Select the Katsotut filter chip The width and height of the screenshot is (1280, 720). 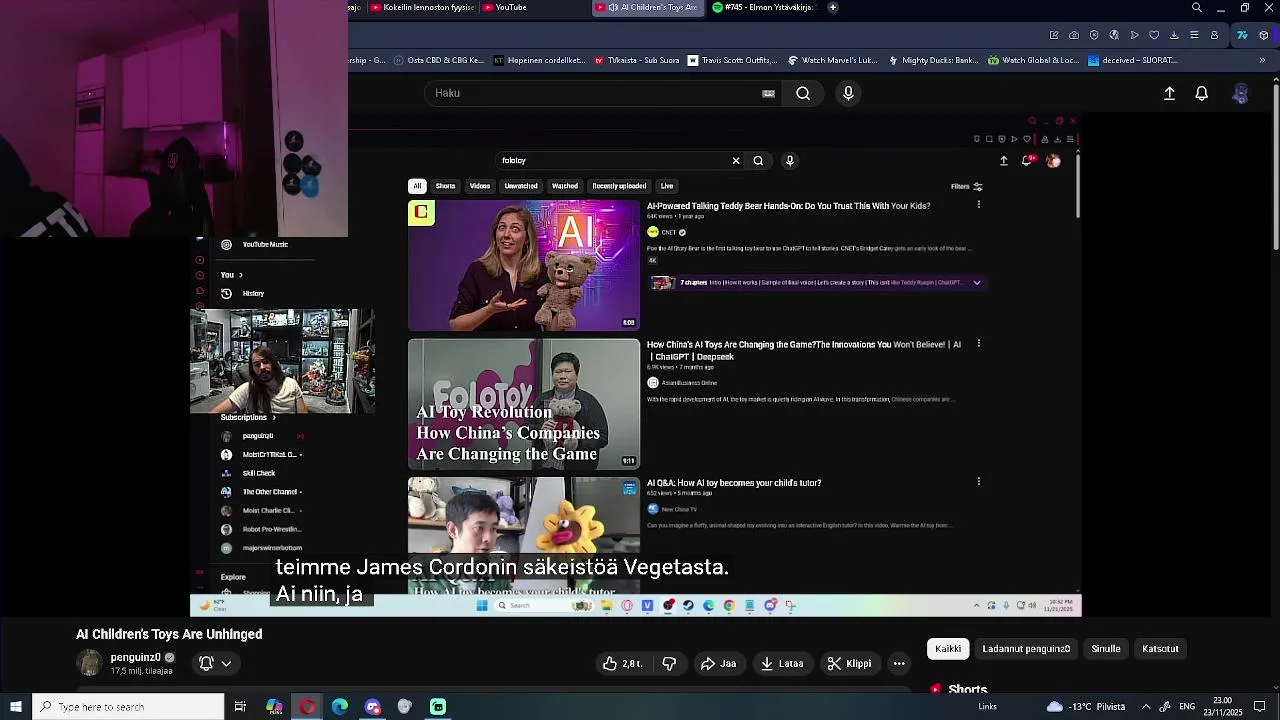coord(1160,649)
